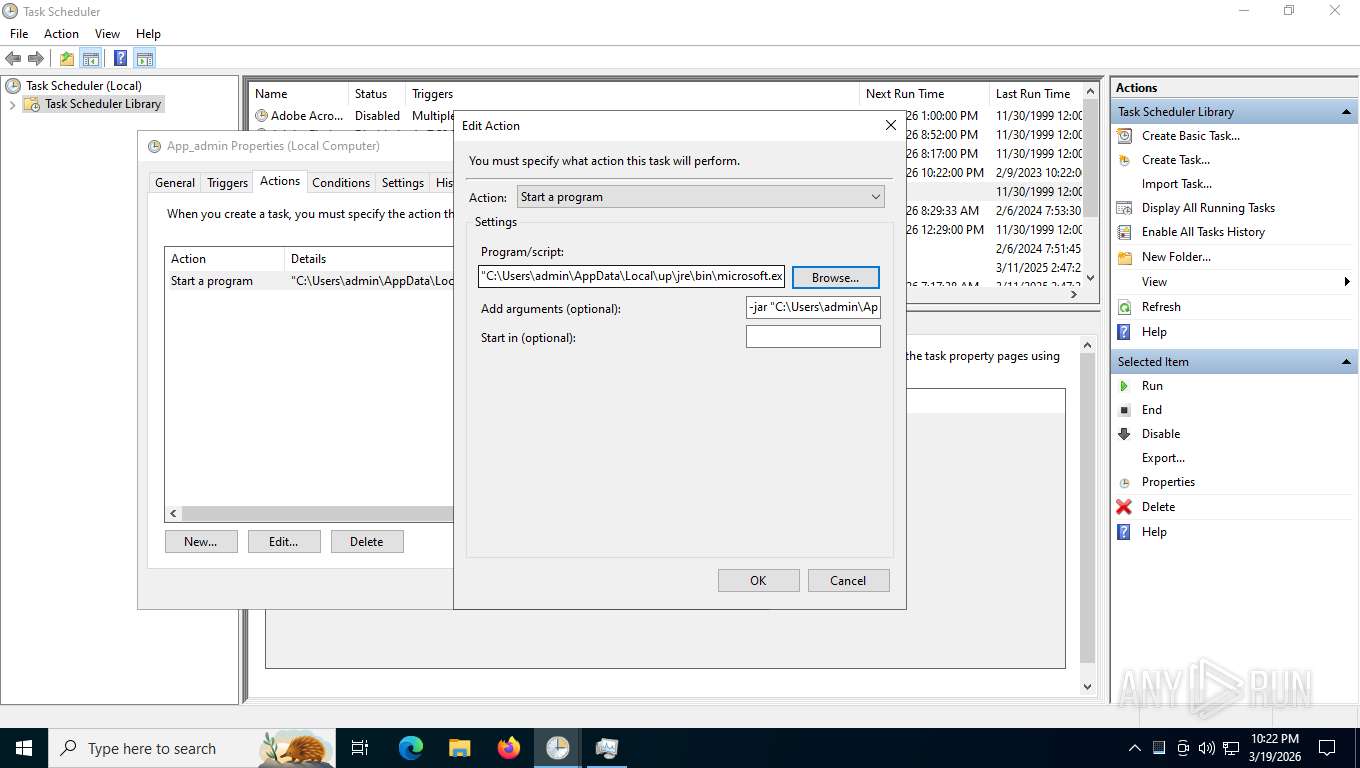Click the taskbar search box
Screen dimensions: 1360x768
191,748
